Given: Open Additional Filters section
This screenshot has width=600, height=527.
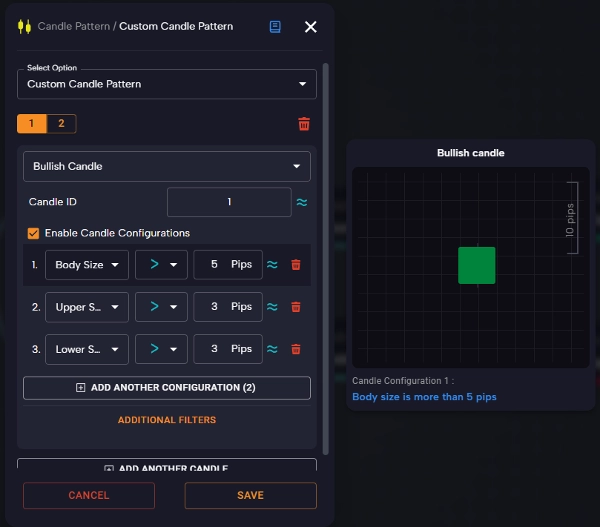Looking at the screenshot, I should click(167, 420).
